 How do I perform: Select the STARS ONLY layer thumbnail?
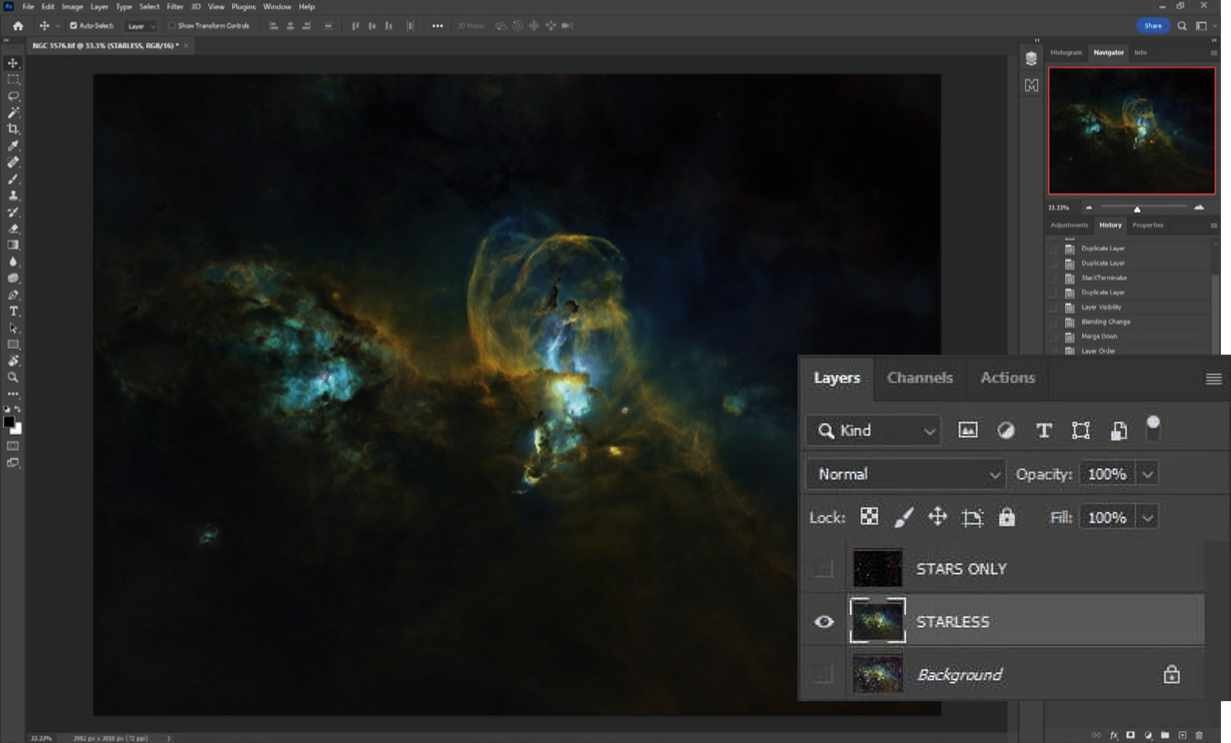tap(877, 568)
